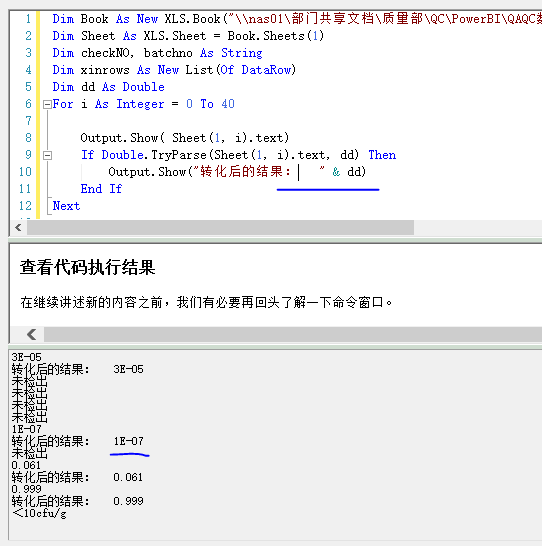Screen dimensions: 542x546
Task: Click the string '转化后的结果:' in line 10
Action: click(245, 172)
